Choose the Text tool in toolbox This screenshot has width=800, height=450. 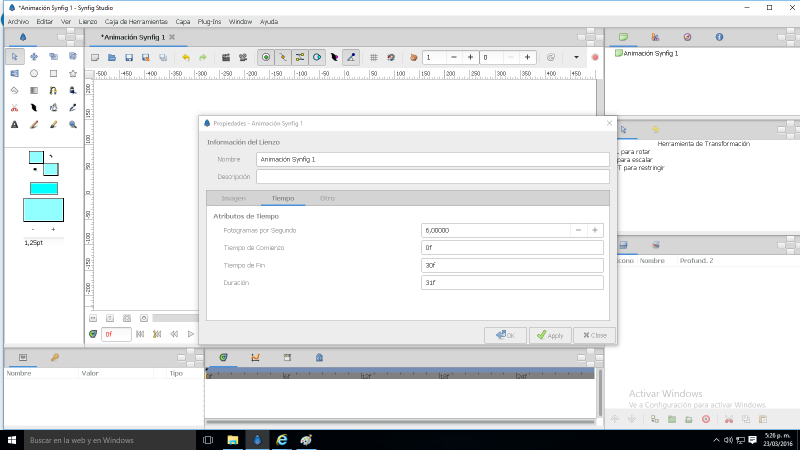pos(14,125)
